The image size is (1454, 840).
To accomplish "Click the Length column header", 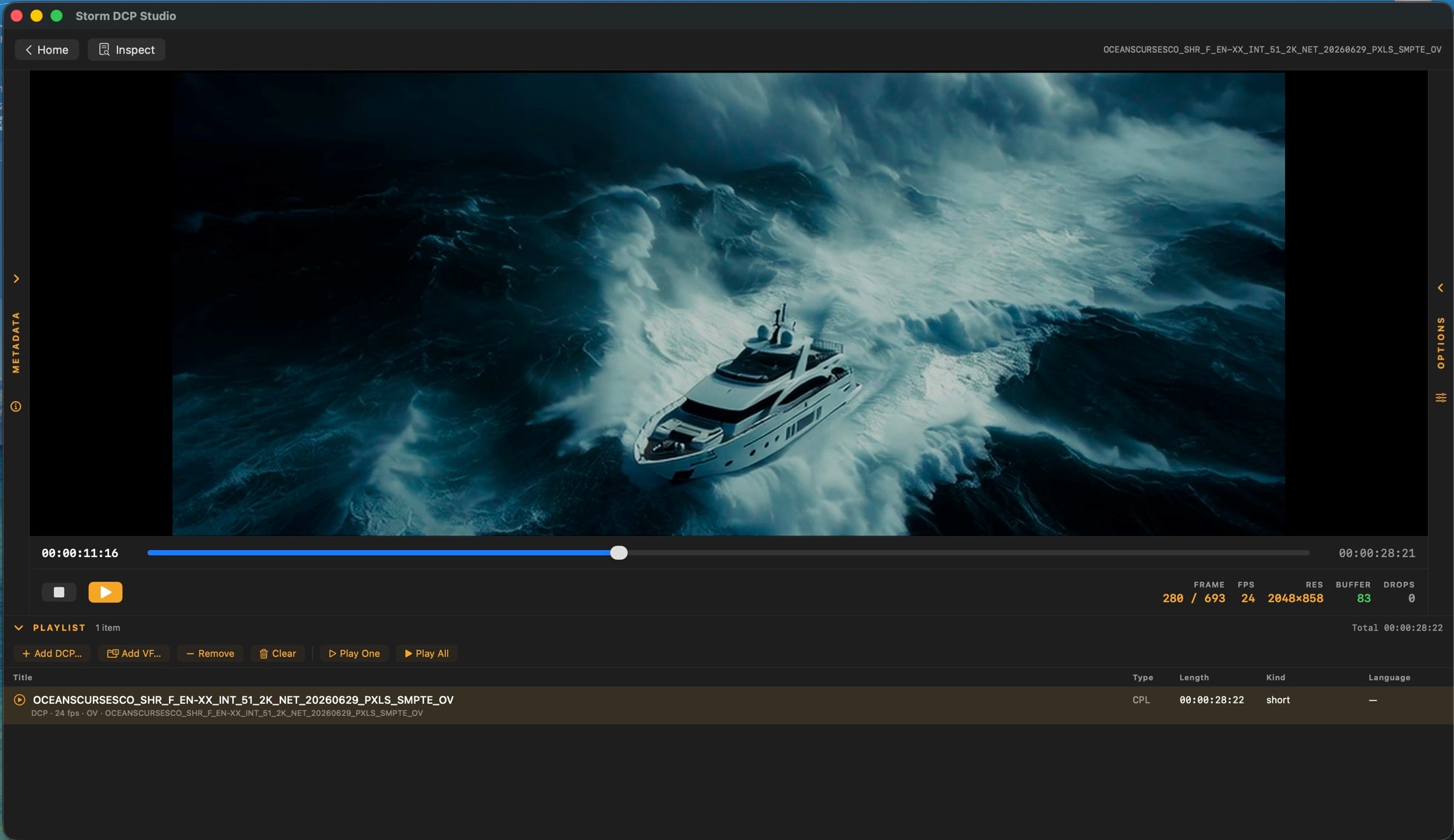I will pos(1194,678).
